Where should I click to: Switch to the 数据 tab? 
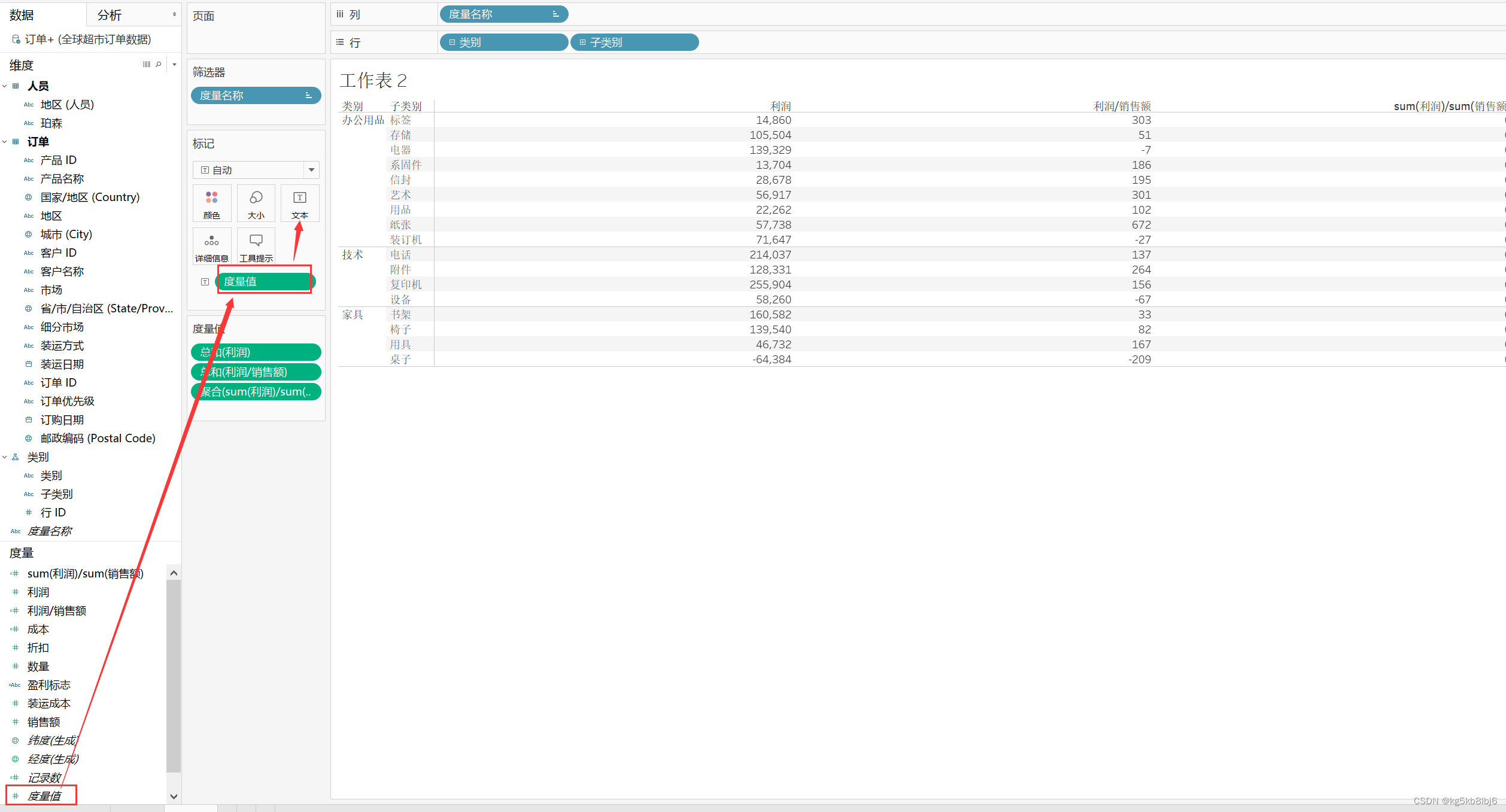[22, 15]
